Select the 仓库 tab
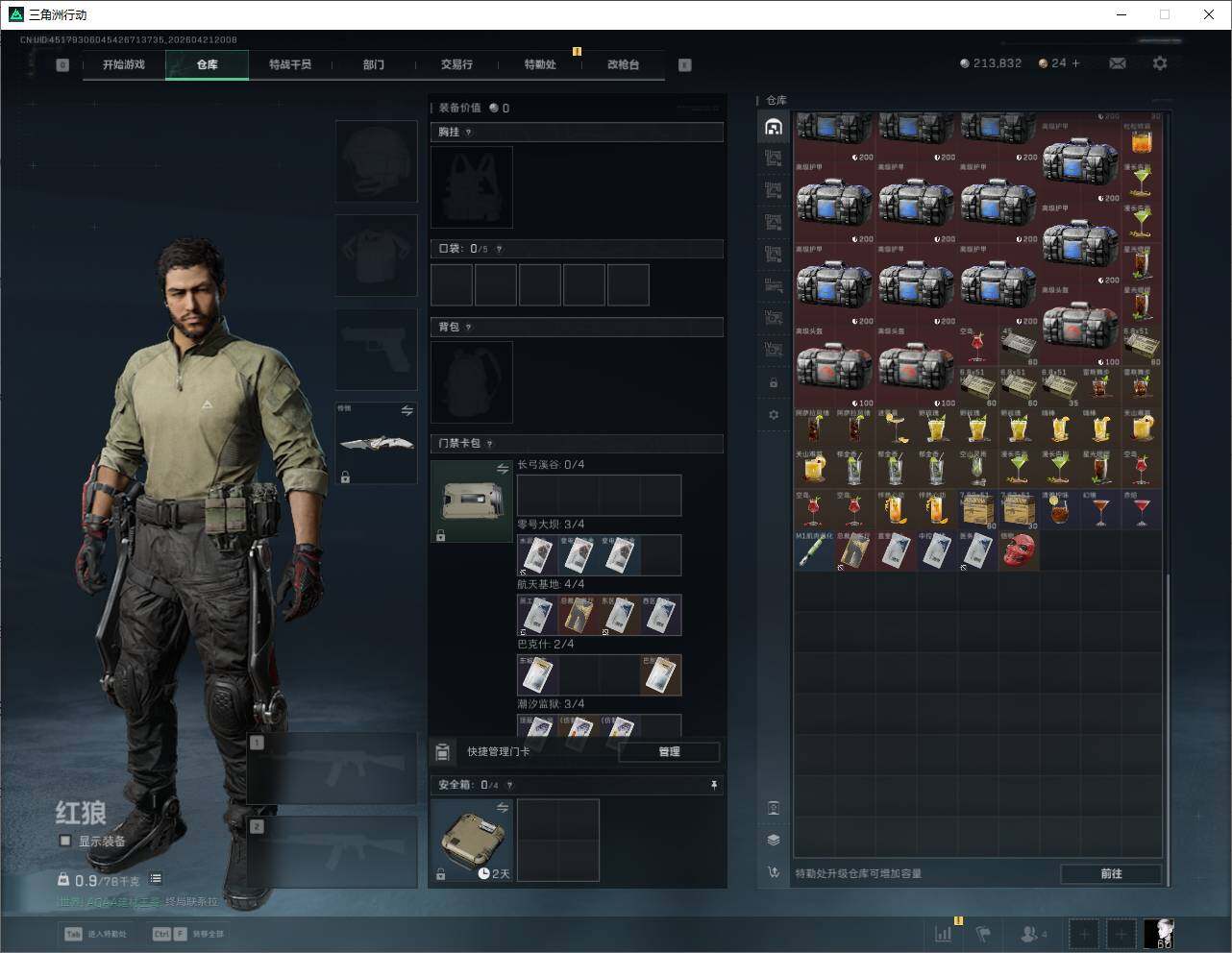The width and height of the screenshot is (1232, 953). pyautogui.click(x=208, y=64)
